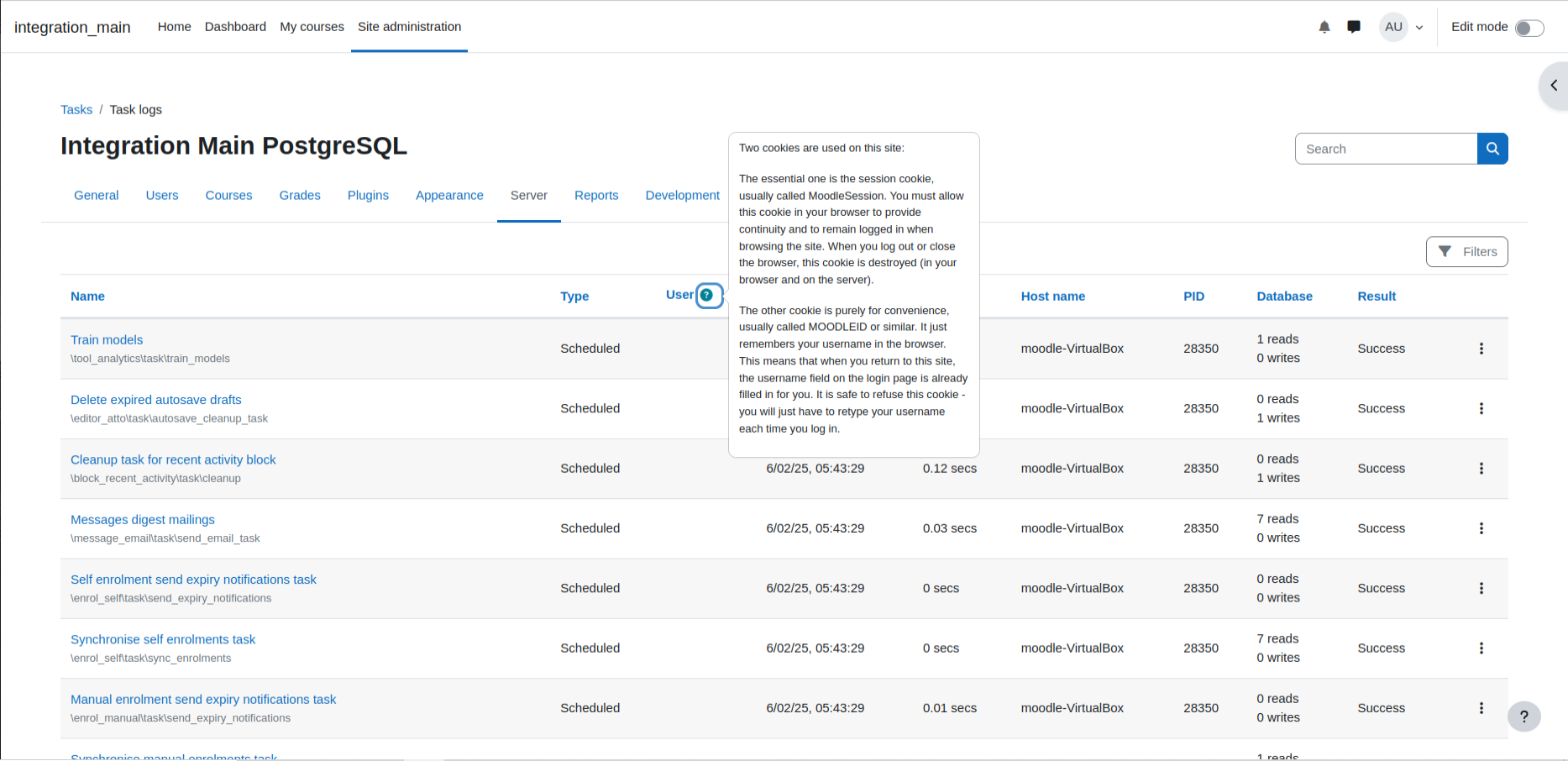This screenshot has height=761, width=1568.
Task: Open Self enrolment send expiry notifications task
Action: coord(193,580)
